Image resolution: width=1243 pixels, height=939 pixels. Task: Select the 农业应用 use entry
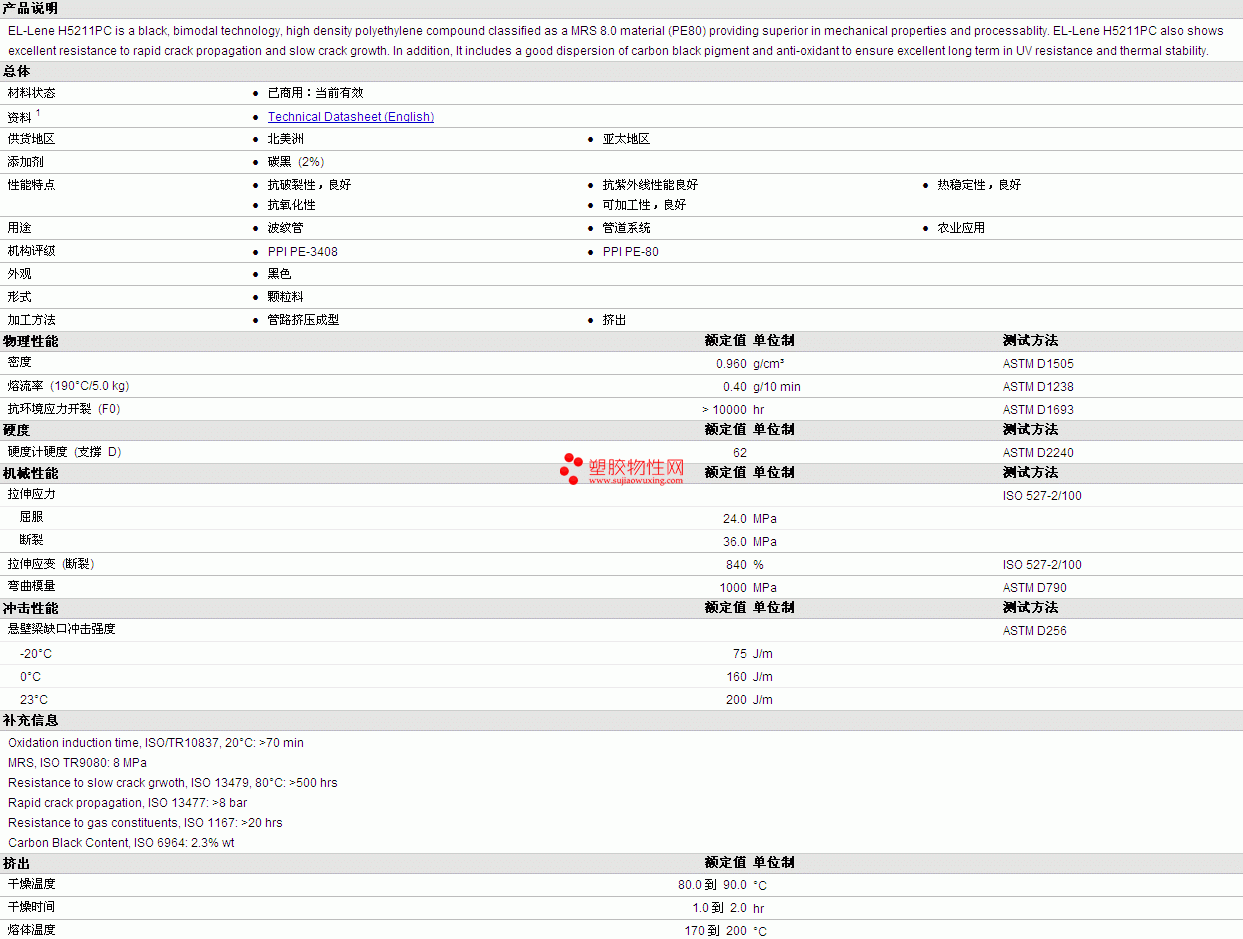coord(961,228)
